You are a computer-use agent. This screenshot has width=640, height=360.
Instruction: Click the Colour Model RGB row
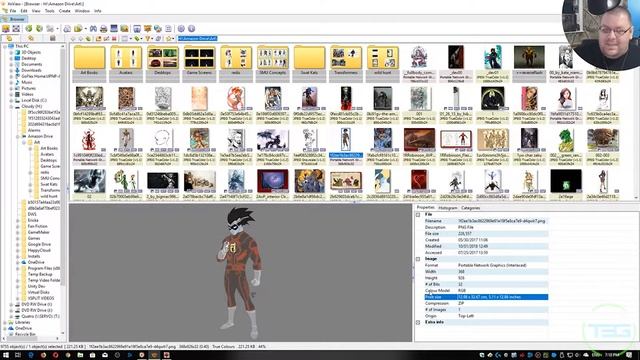486,291
